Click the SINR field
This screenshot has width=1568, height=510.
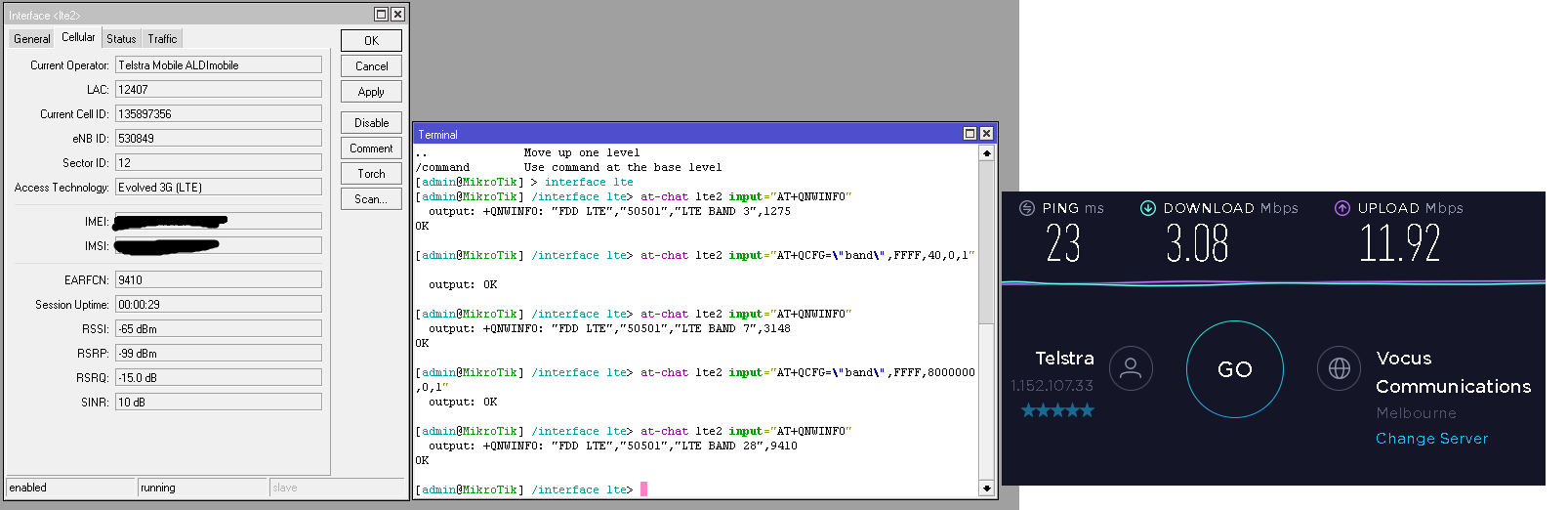(x=219, y=402)
